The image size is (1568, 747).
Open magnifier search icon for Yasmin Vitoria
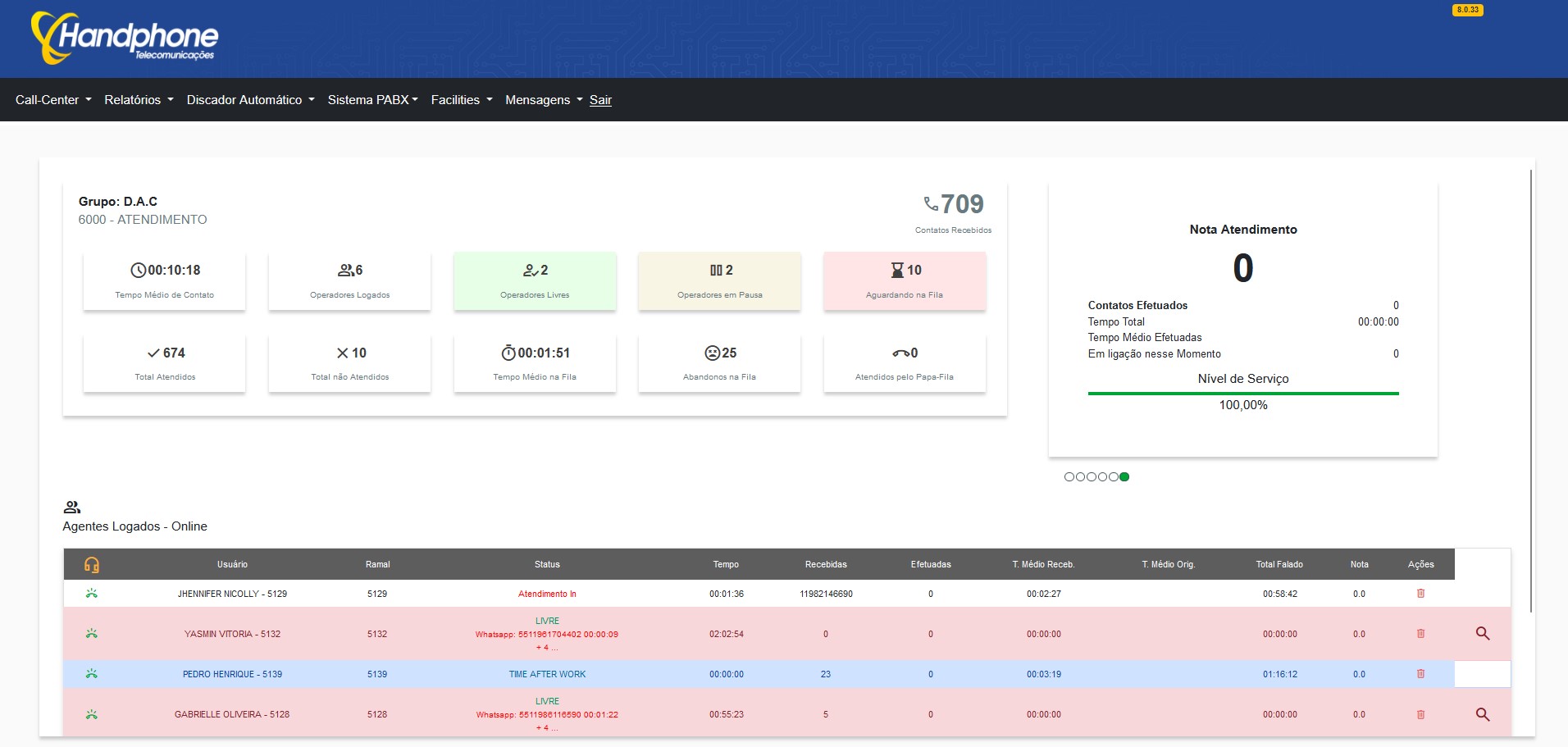[1482, 634]
